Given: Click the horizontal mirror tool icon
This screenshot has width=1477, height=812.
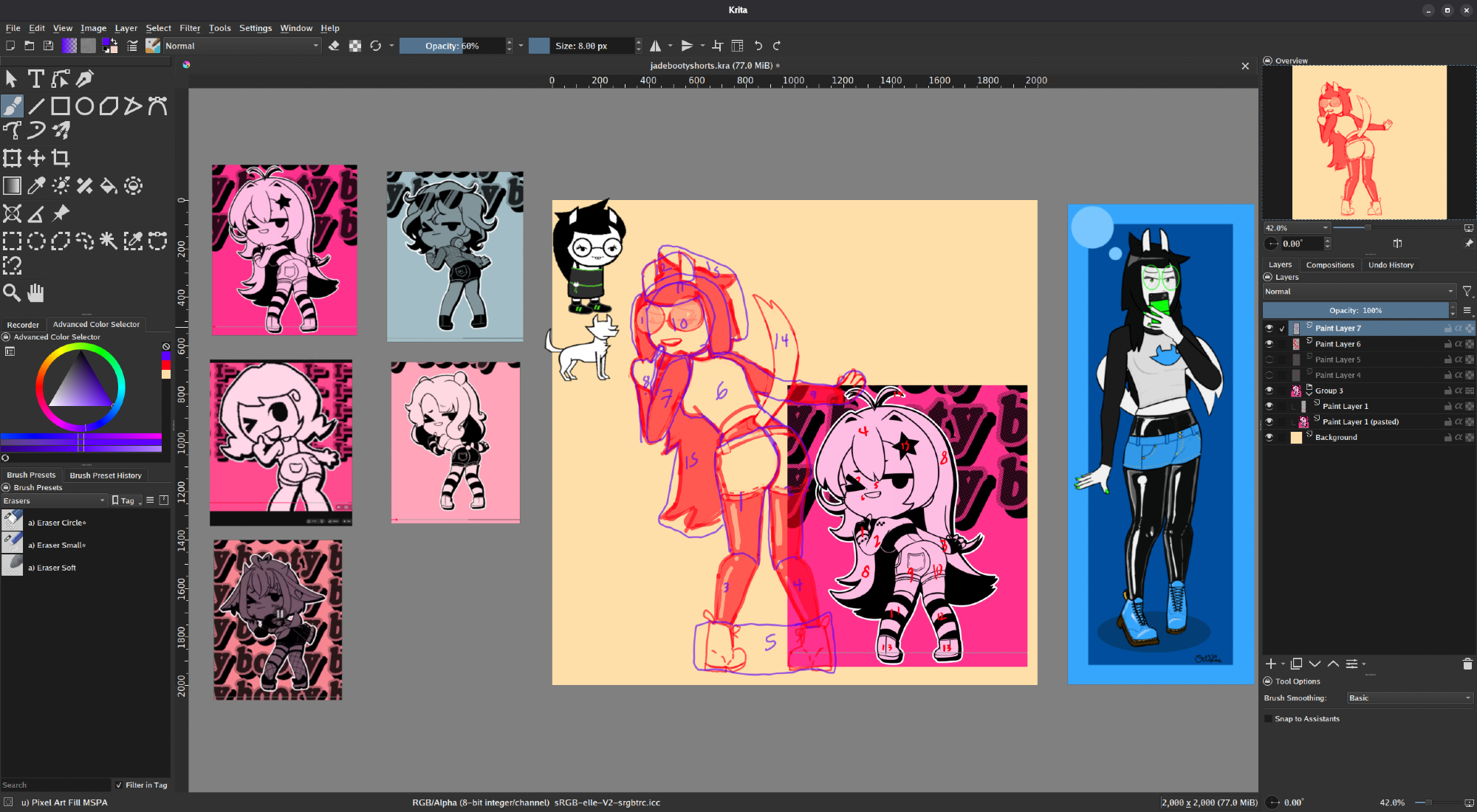Looking at the screenshot, I should [655, 46].
